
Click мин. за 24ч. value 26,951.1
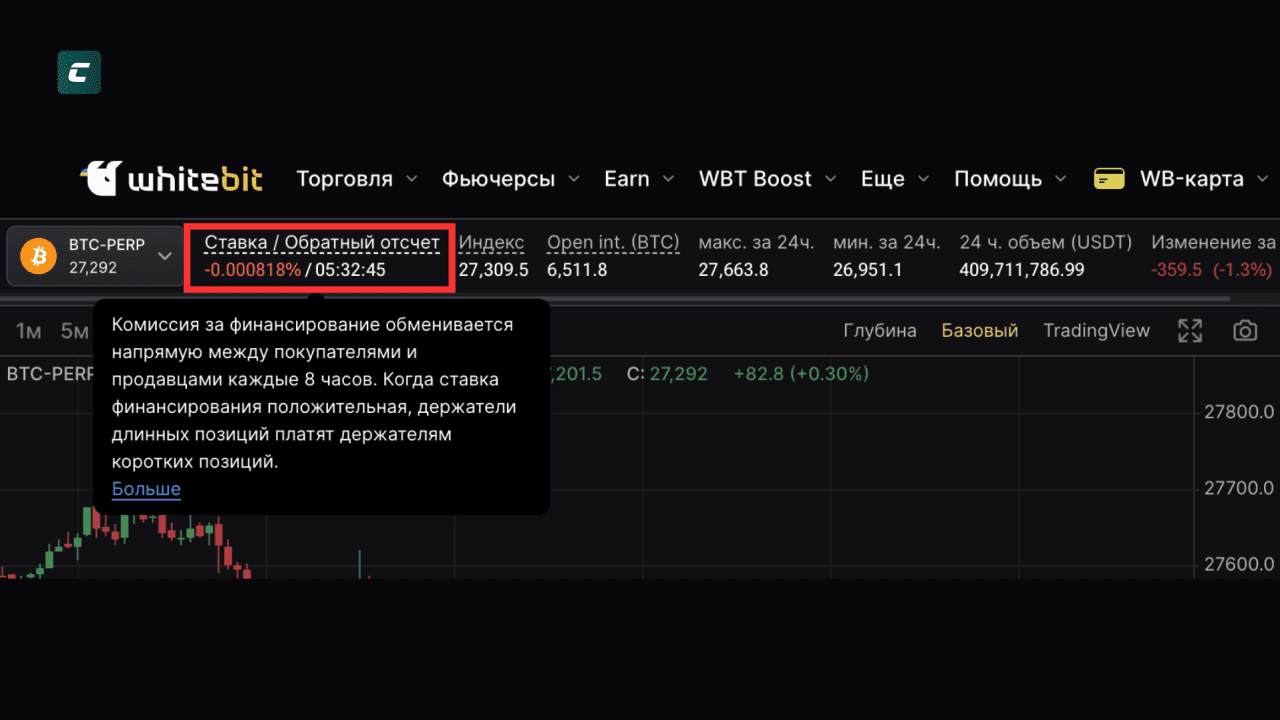click(868, 270)
